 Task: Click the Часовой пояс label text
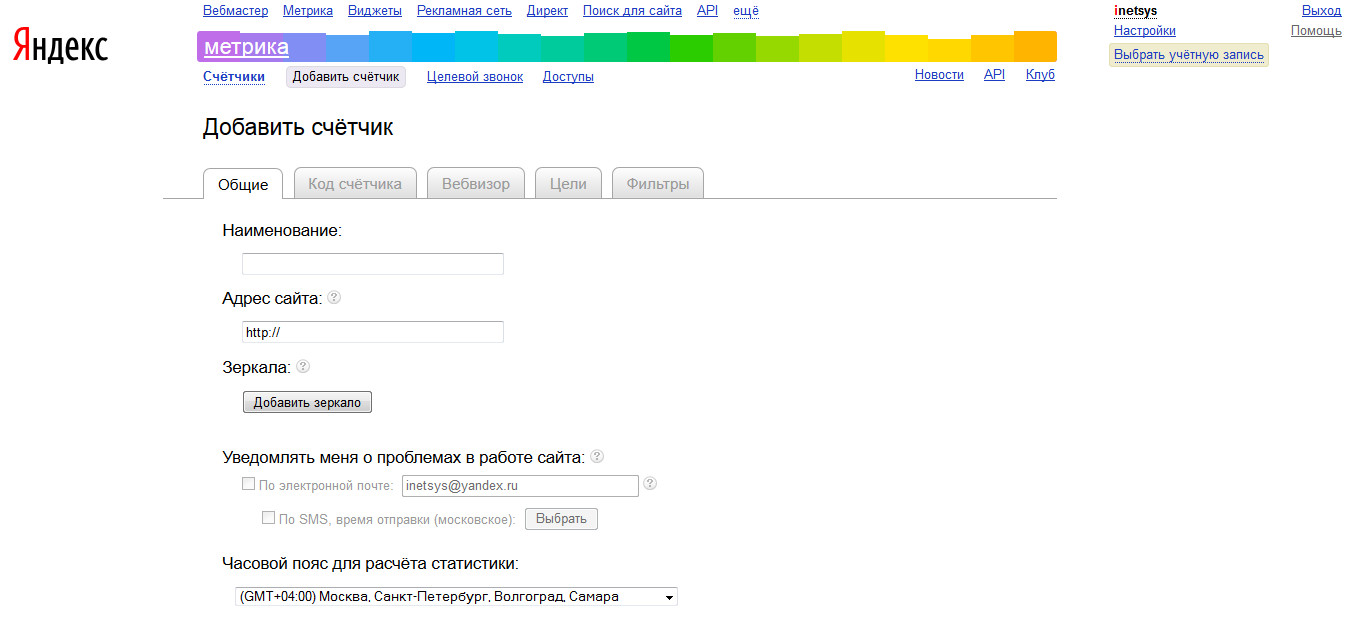(x=370, y=563)
